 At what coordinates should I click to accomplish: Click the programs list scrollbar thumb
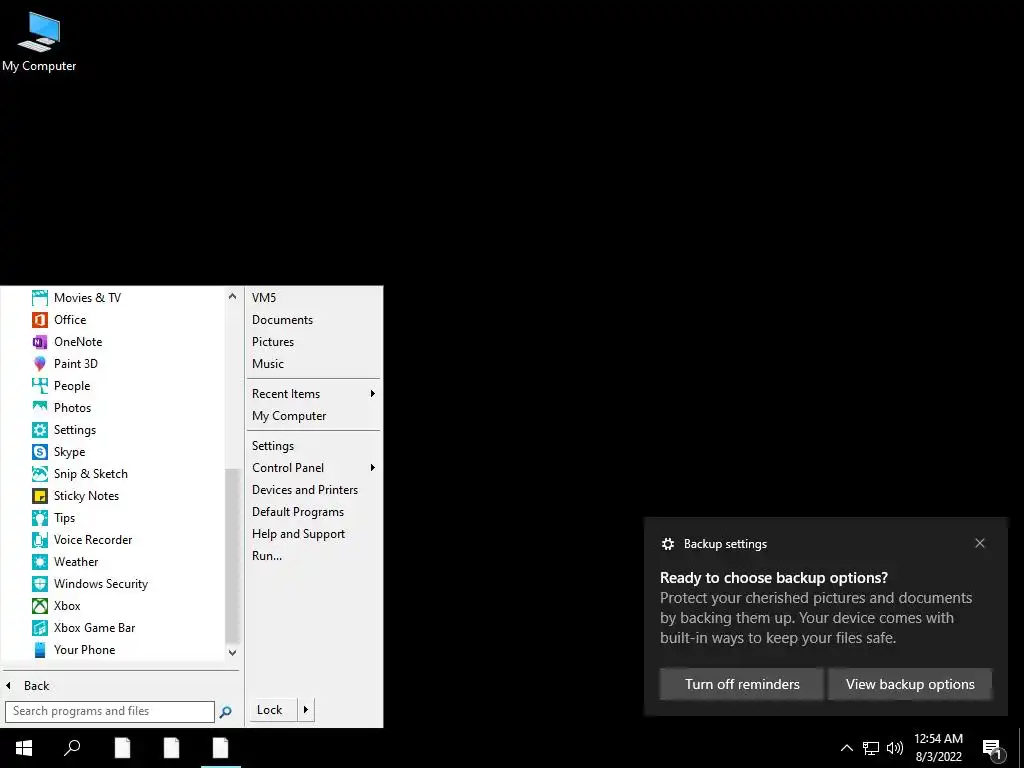[x=232, y=556]
